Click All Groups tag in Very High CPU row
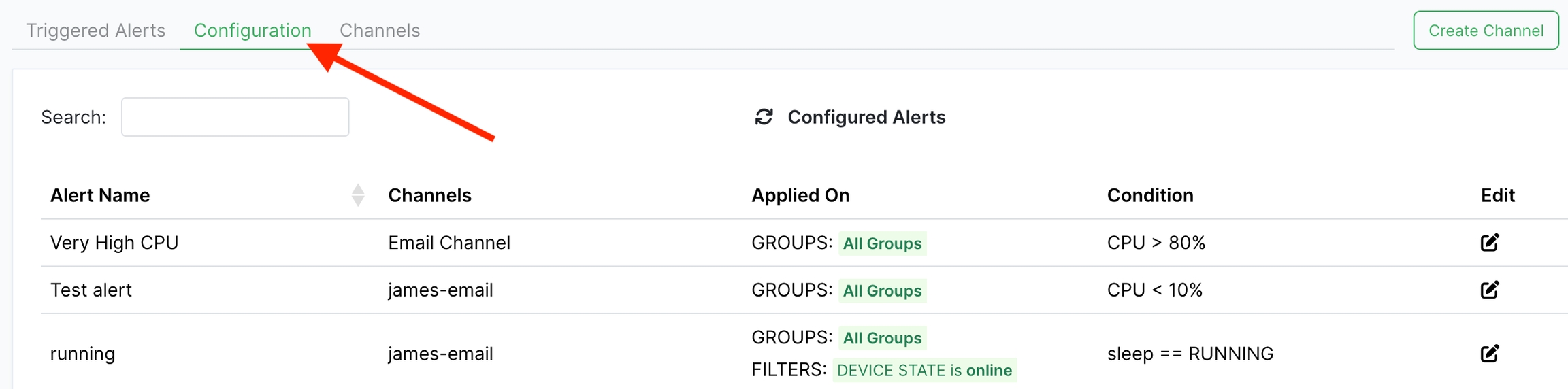1568x389 pixels. [882, 243]
